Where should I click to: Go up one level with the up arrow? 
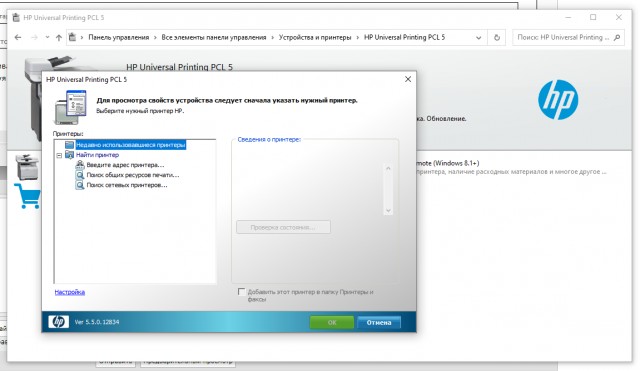coord(59,38)
